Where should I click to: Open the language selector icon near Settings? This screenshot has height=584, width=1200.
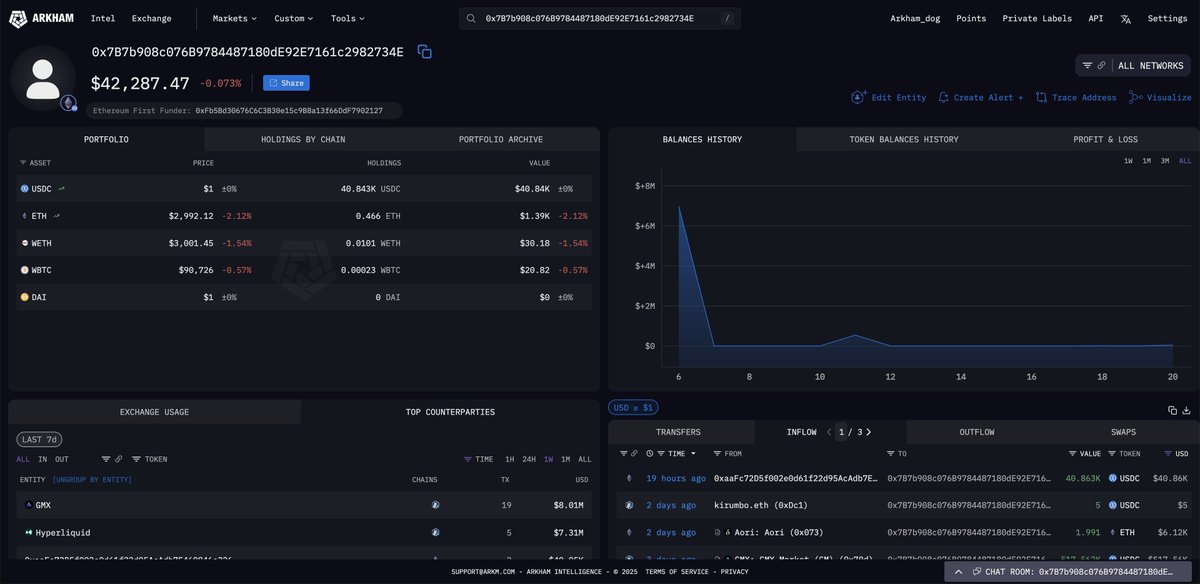pyautogui.click(x=1126, y=18)
